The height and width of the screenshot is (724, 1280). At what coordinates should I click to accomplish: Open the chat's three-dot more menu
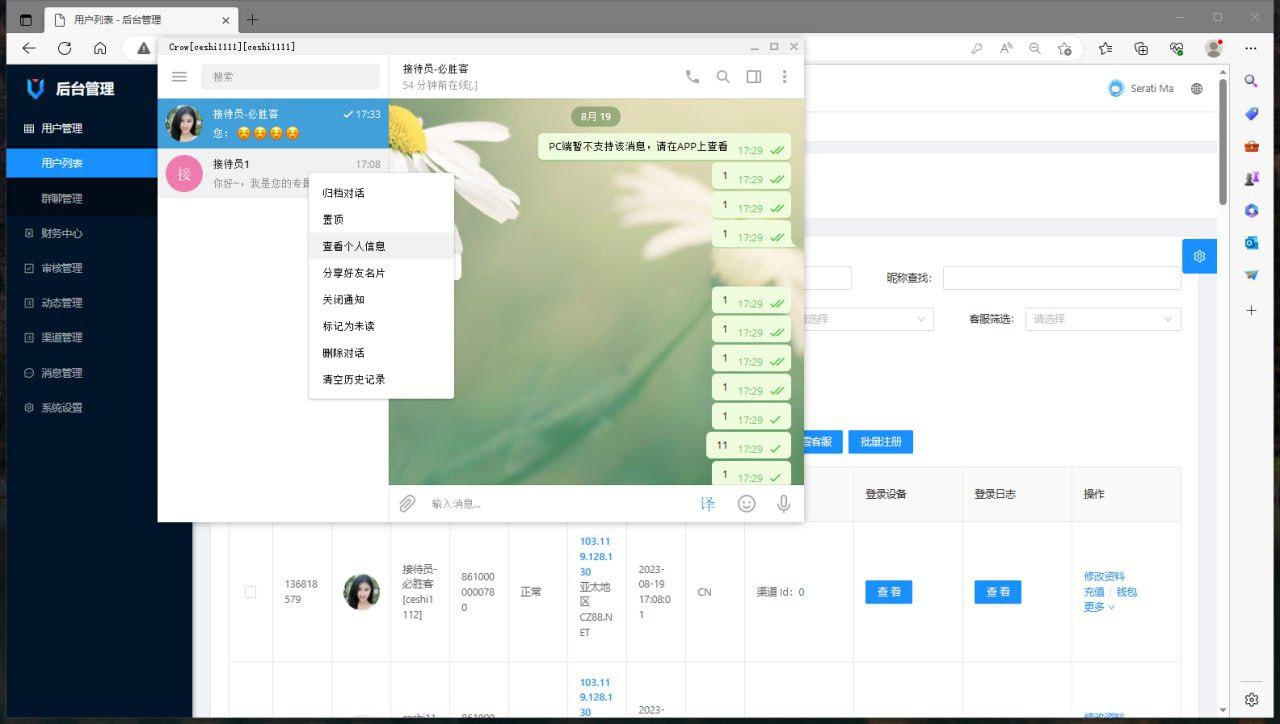tap(784, 76)
